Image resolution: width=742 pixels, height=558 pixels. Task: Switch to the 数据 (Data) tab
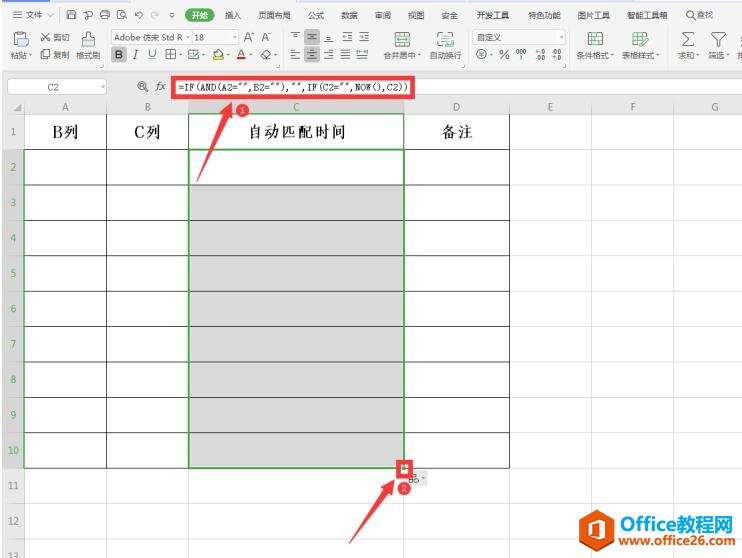349,16
